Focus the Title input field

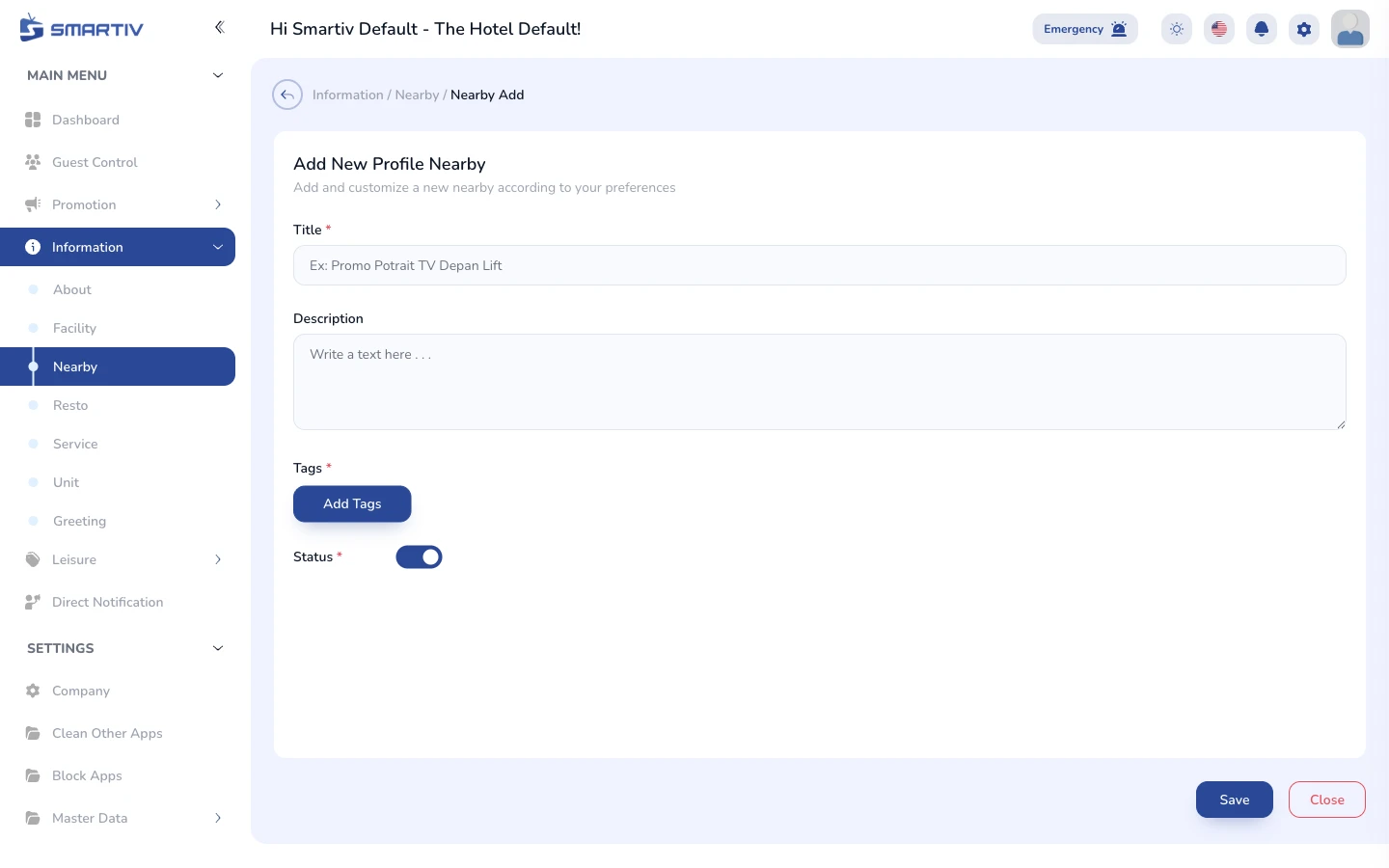(820, 265)
